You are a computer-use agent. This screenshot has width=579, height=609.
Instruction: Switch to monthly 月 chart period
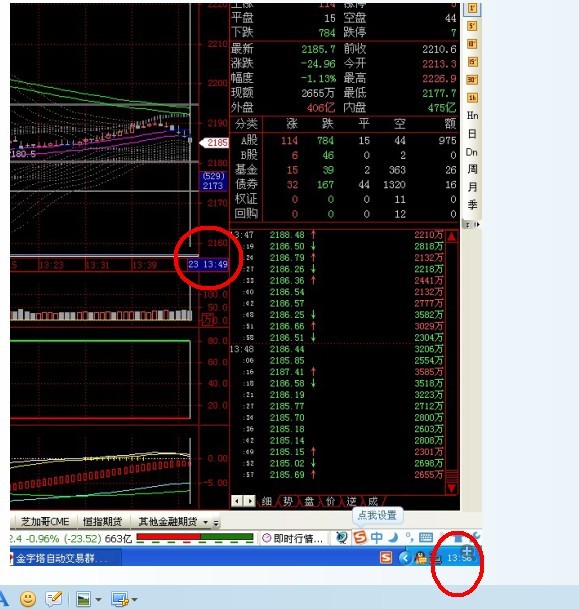point(472,187)
